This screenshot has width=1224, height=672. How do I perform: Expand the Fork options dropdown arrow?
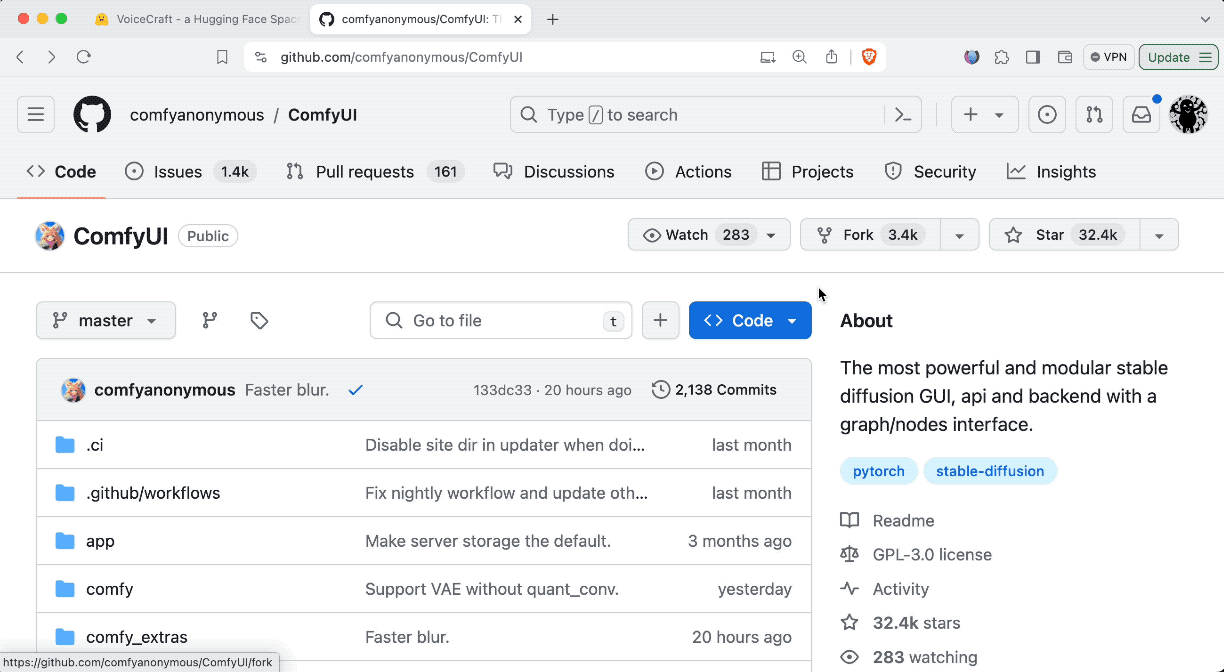click(959, 235)
